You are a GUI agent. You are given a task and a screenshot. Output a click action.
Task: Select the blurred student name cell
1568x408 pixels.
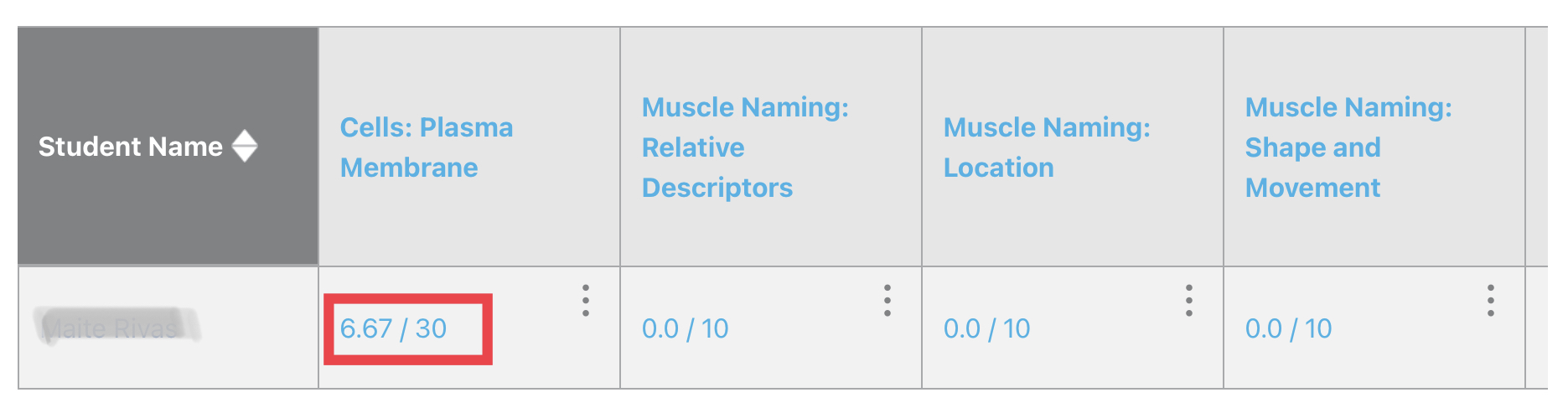click(x=168, y=328)
